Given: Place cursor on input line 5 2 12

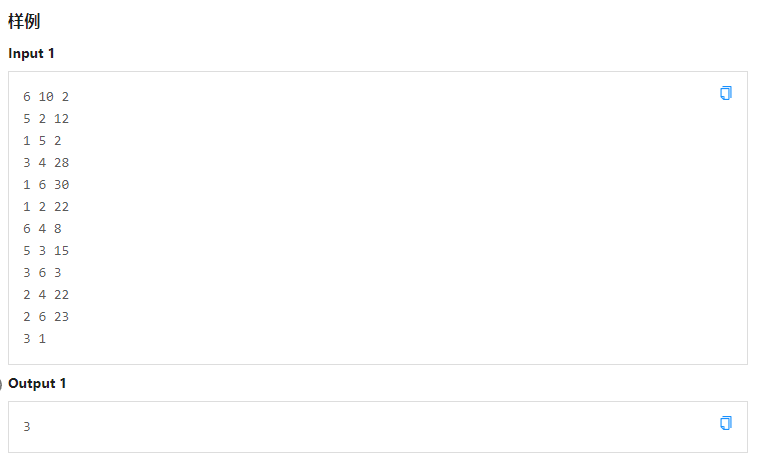Looking at the screenshot, I should [x=46, y=119].
